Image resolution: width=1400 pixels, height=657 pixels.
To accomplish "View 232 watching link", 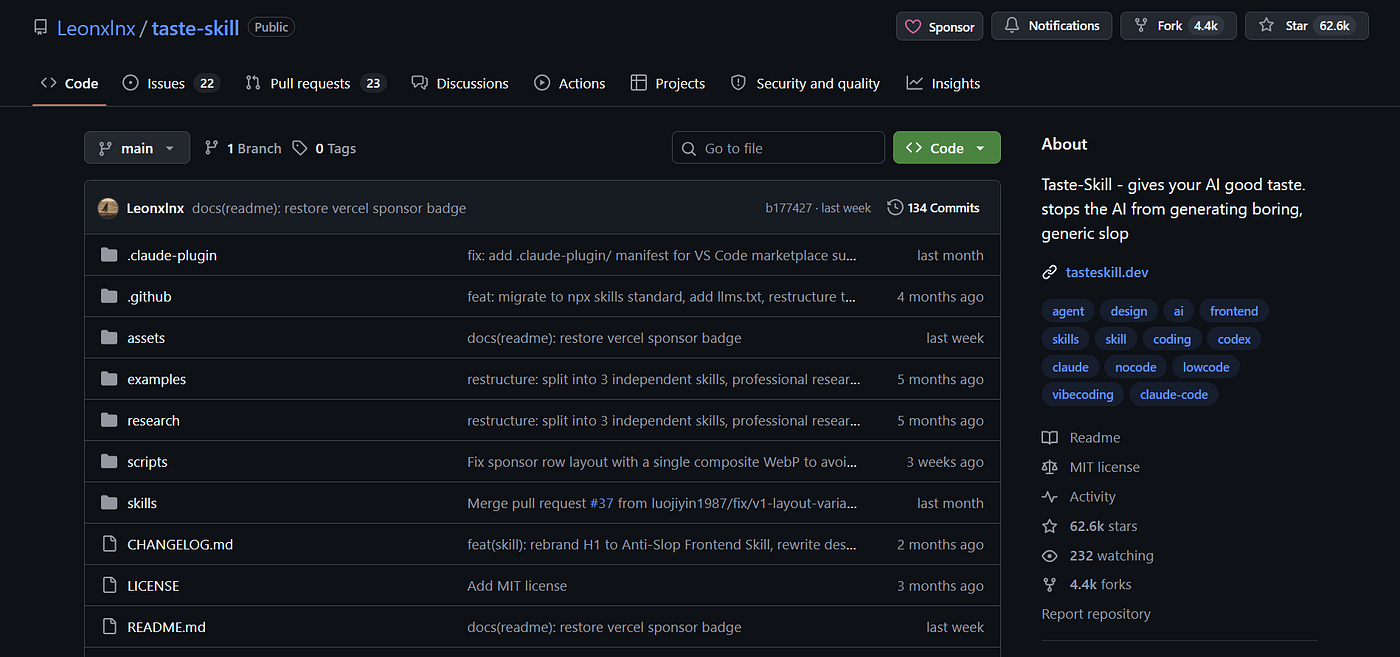I will point(1098,555).
